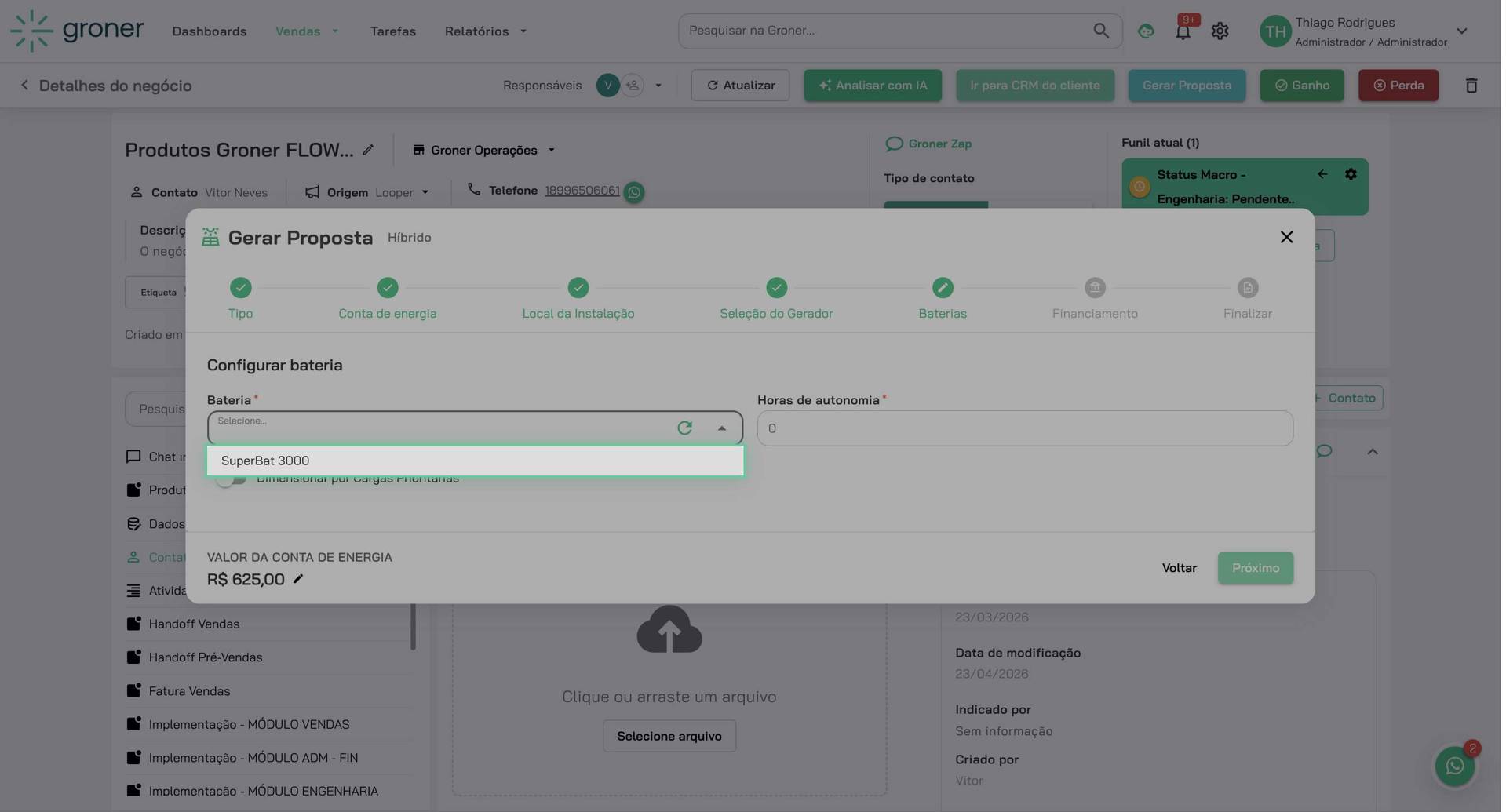
Task: Close the Gerar Proposta dialog
Action: click(x=1285, y=237)
